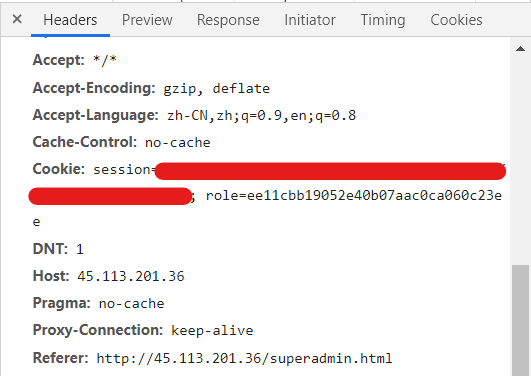
Task: Open the Preview tab
Action: (147, 20)
